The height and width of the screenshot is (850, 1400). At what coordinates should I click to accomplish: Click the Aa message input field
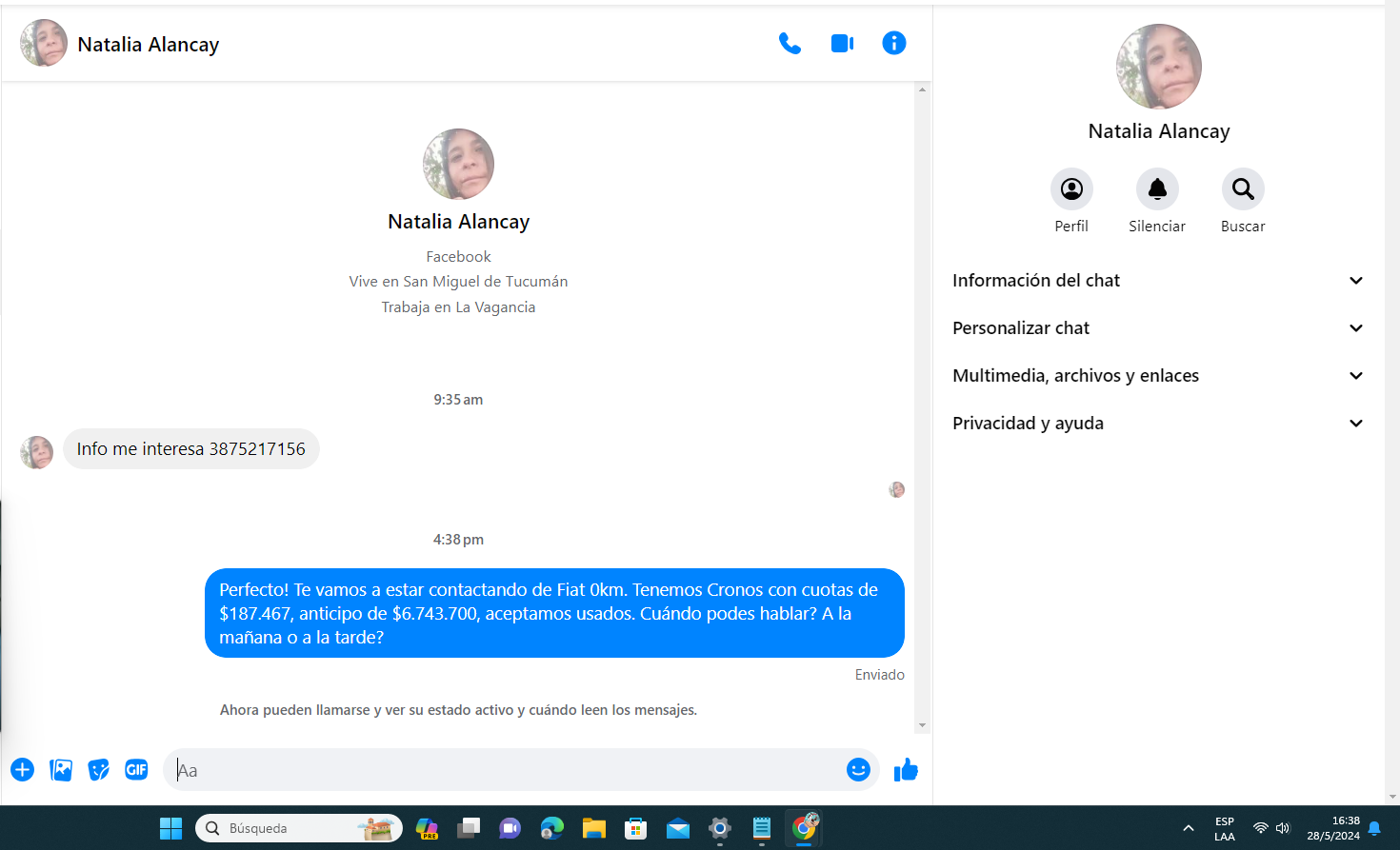tap(505, 770)
